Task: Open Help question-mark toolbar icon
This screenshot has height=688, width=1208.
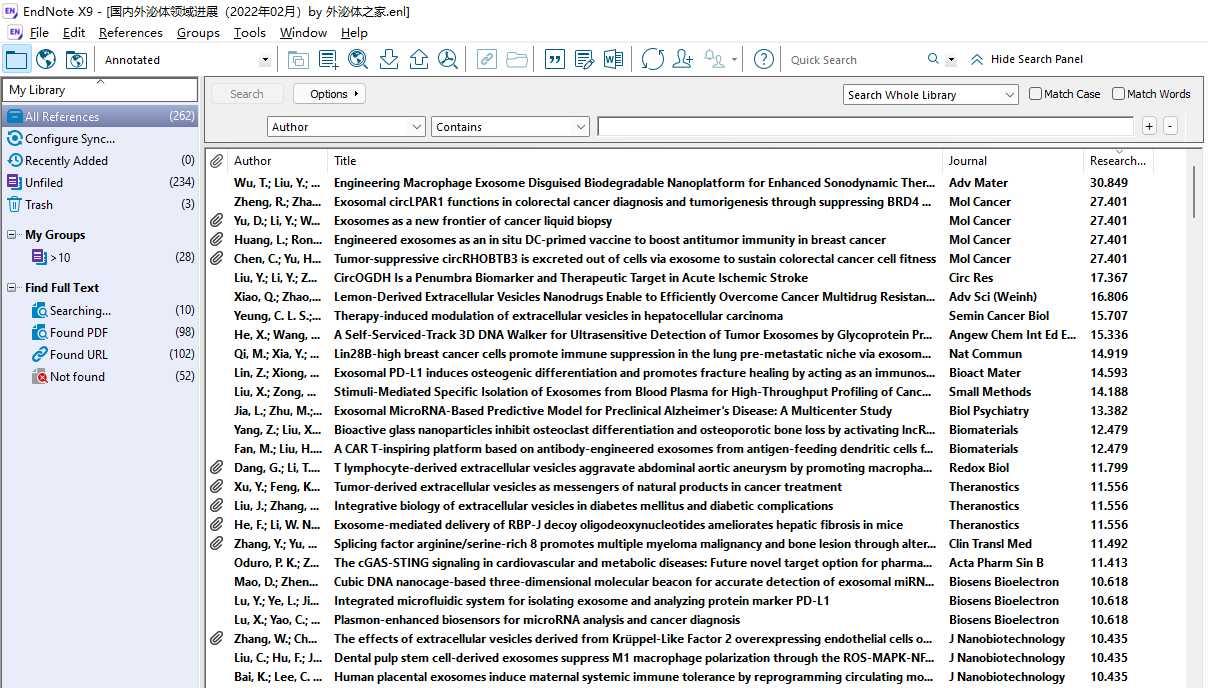Action: pyautogui.click(x=764, y=59)
